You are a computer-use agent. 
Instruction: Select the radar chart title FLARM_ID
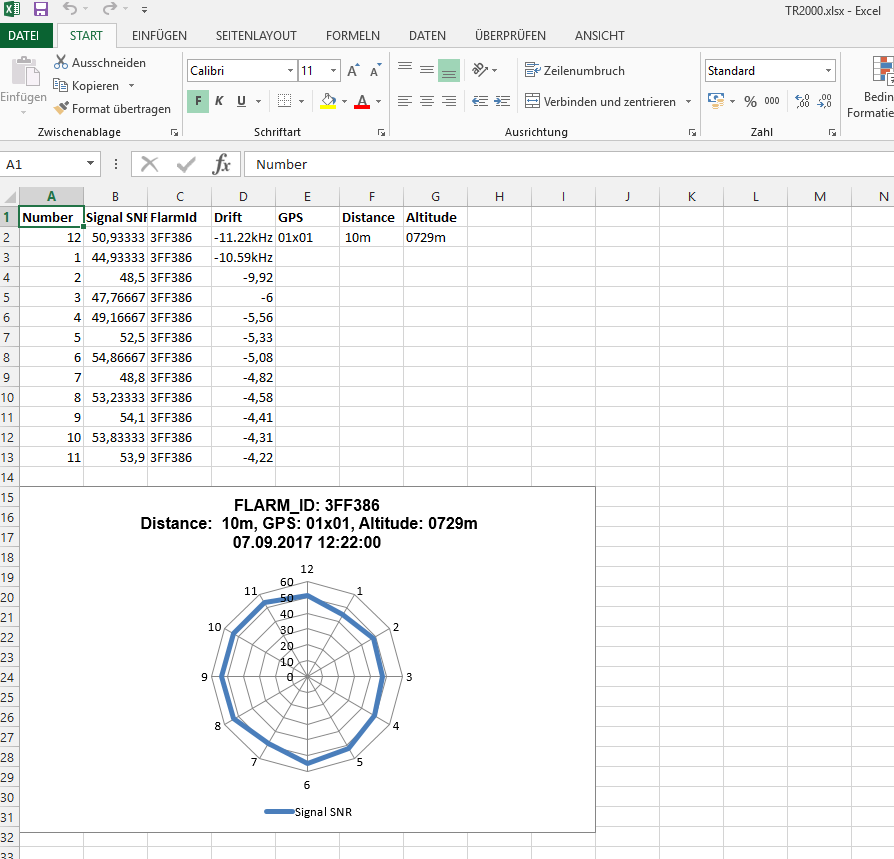[x=308, y=524]
